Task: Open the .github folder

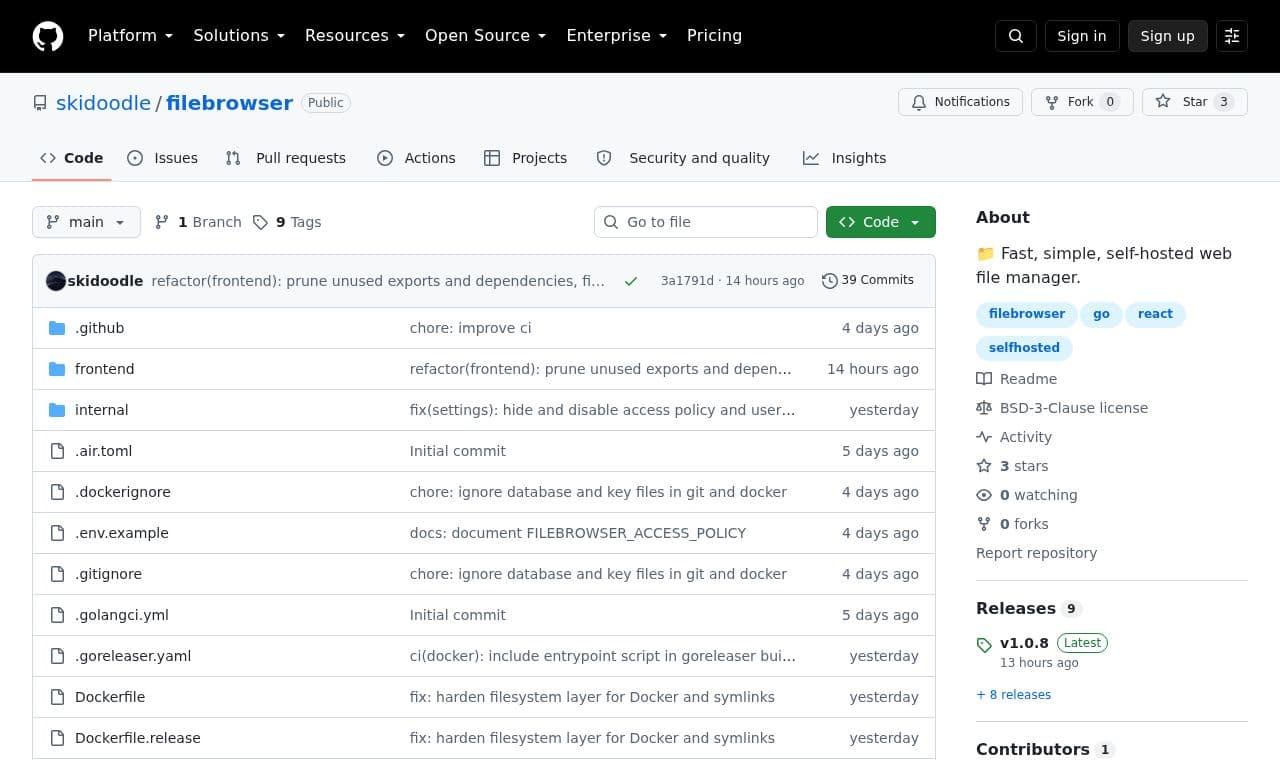Action: (99, 328)
